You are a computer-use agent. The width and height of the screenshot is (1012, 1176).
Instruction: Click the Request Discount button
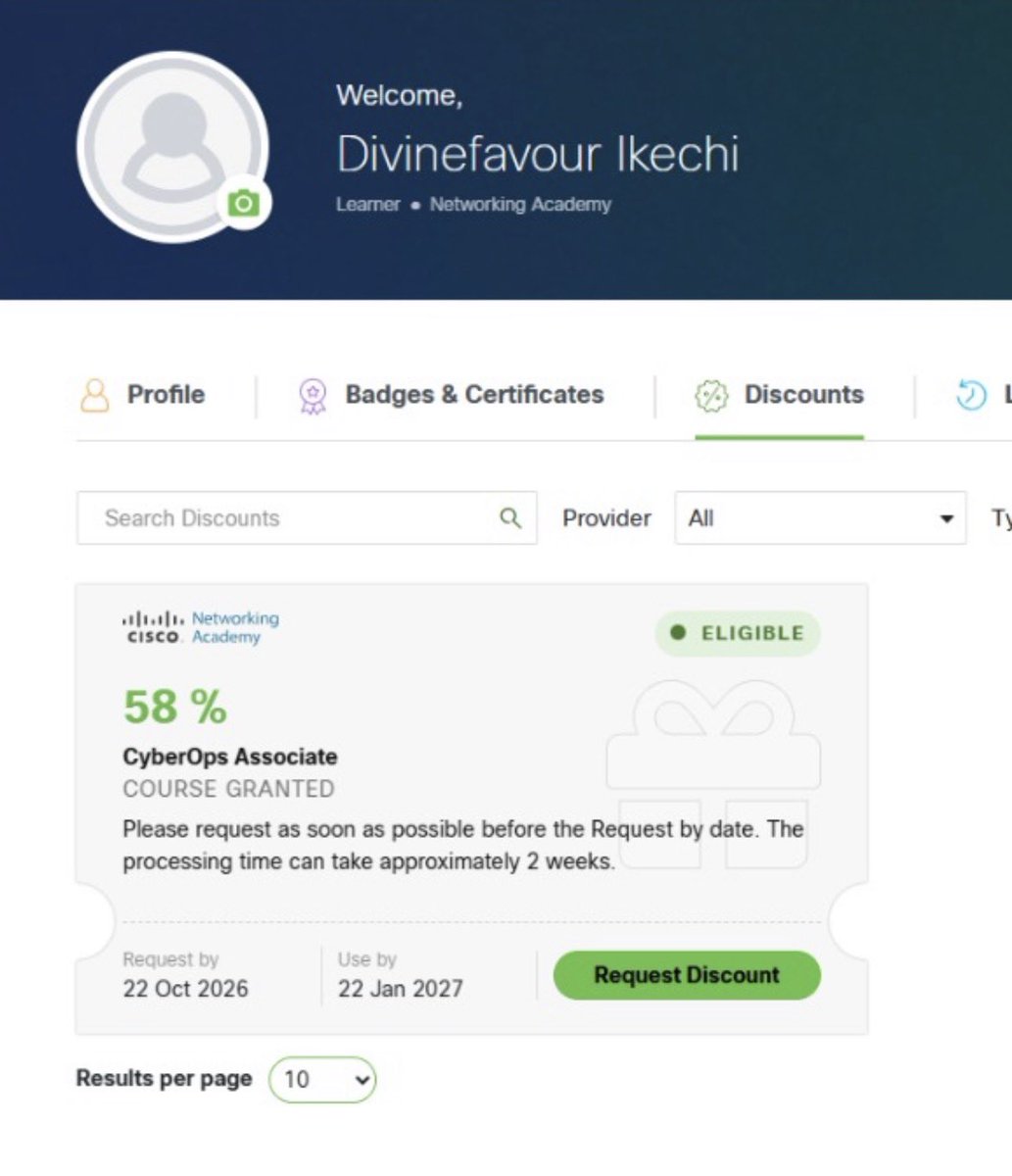pyautogui.click(x=687, y=975)
